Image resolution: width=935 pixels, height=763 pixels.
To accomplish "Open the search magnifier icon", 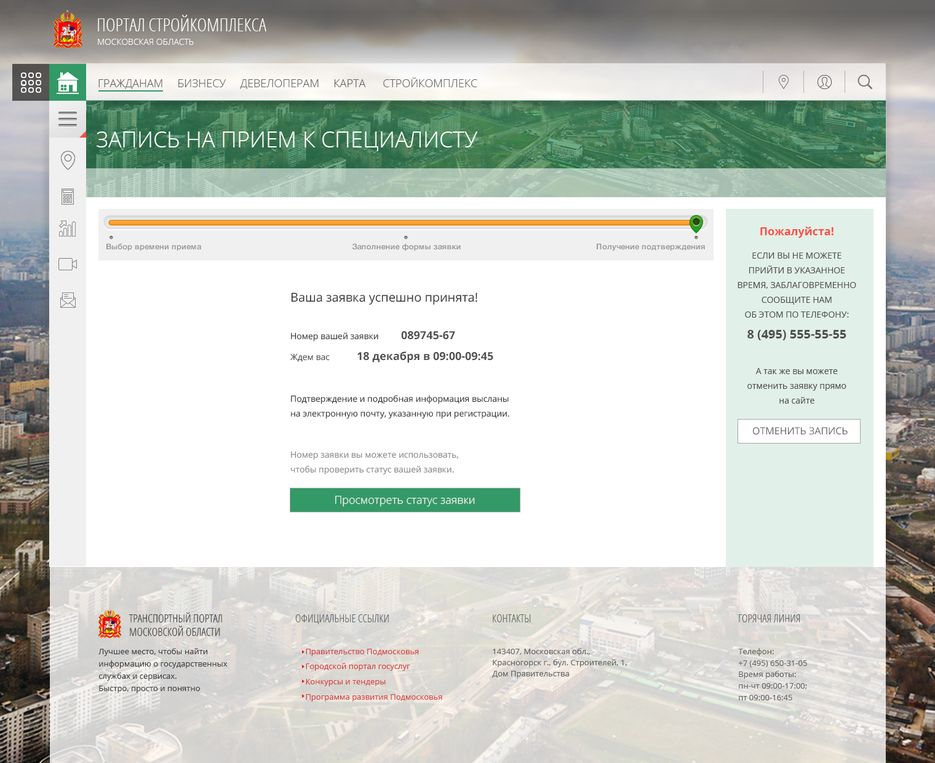I will pyautogui.click(x=865, y=82).
